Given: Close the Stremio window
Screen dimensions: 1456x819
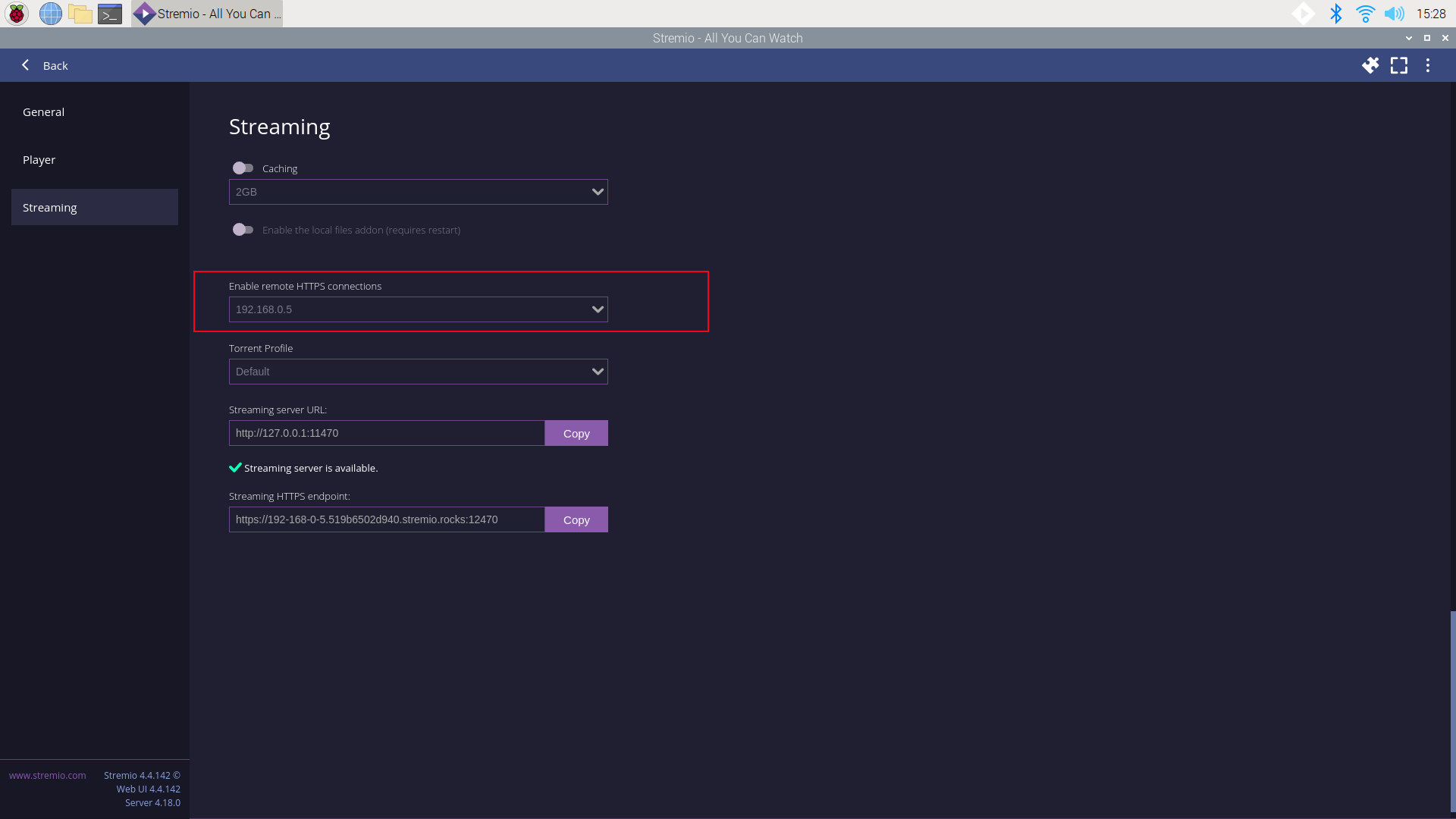Looking at the screenshot, I should click(1445, 38).
